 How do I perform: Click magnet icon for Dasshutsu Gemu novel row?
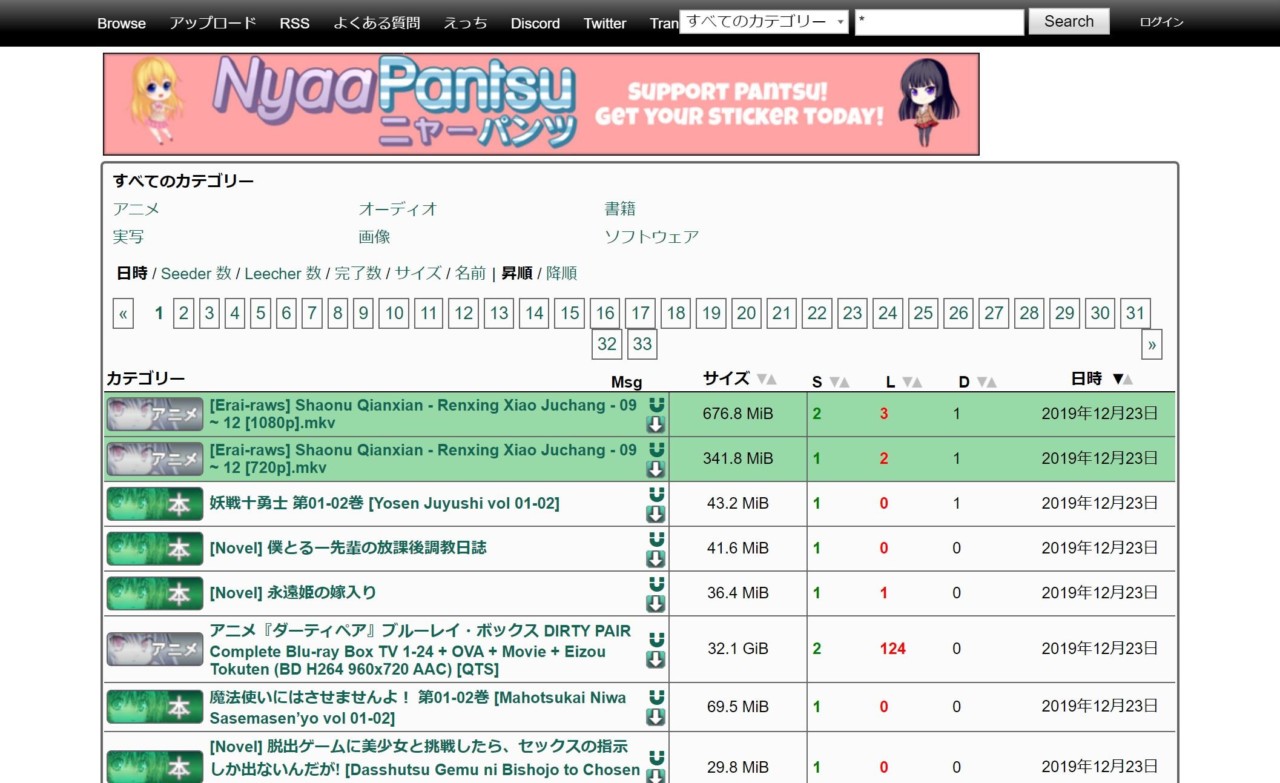[x=656, y=758]
